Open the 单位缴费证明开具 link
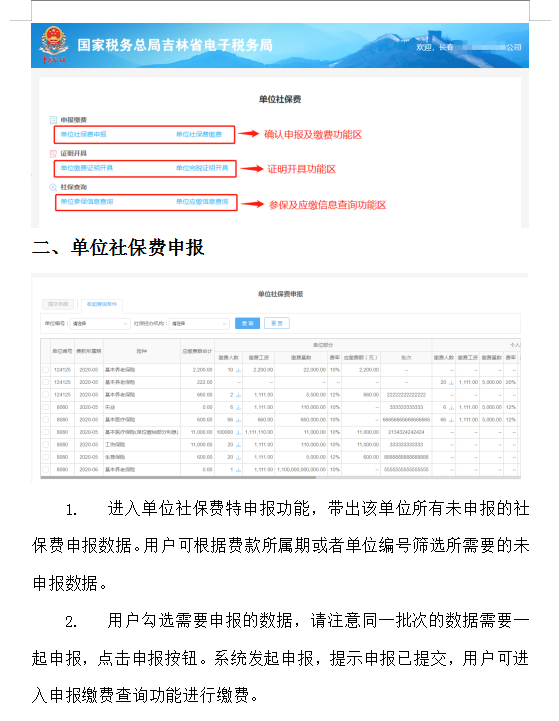Image resolution: width=559 pixels, height=721 pixels. point(86,168)
